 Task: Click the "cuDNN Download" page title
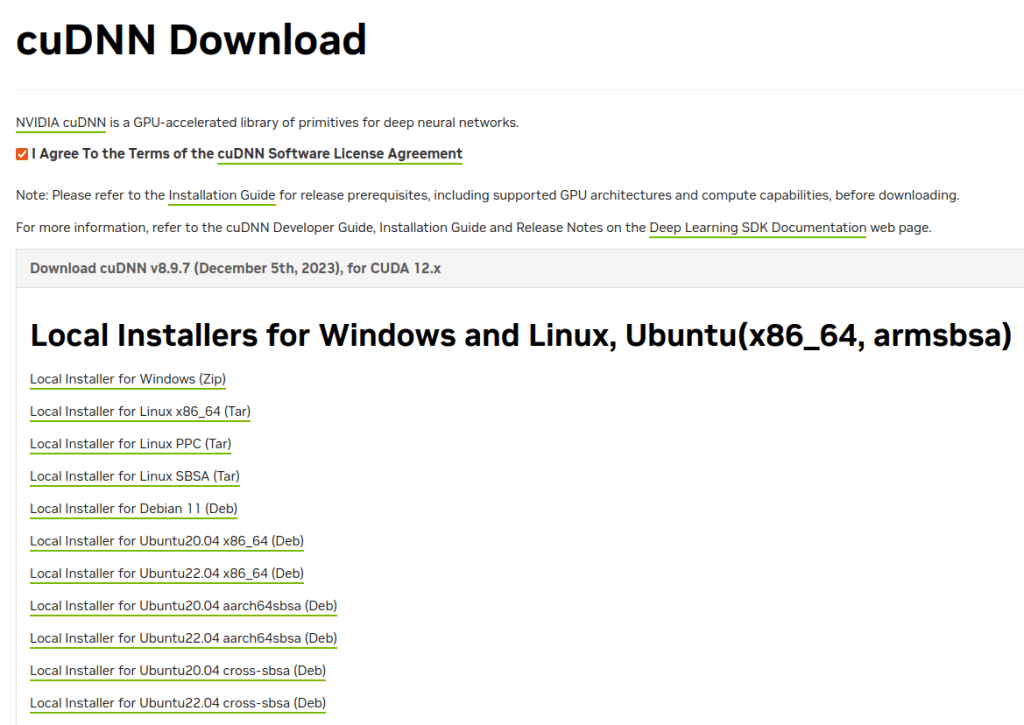pos(191,40)
